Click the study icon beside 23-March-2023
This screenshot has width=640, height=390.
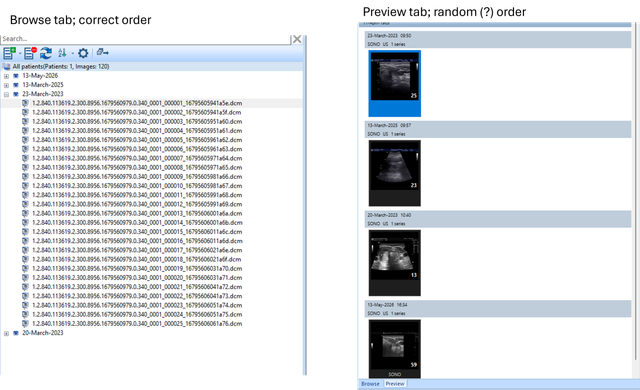pyautogui.click(x=16, y=94)
